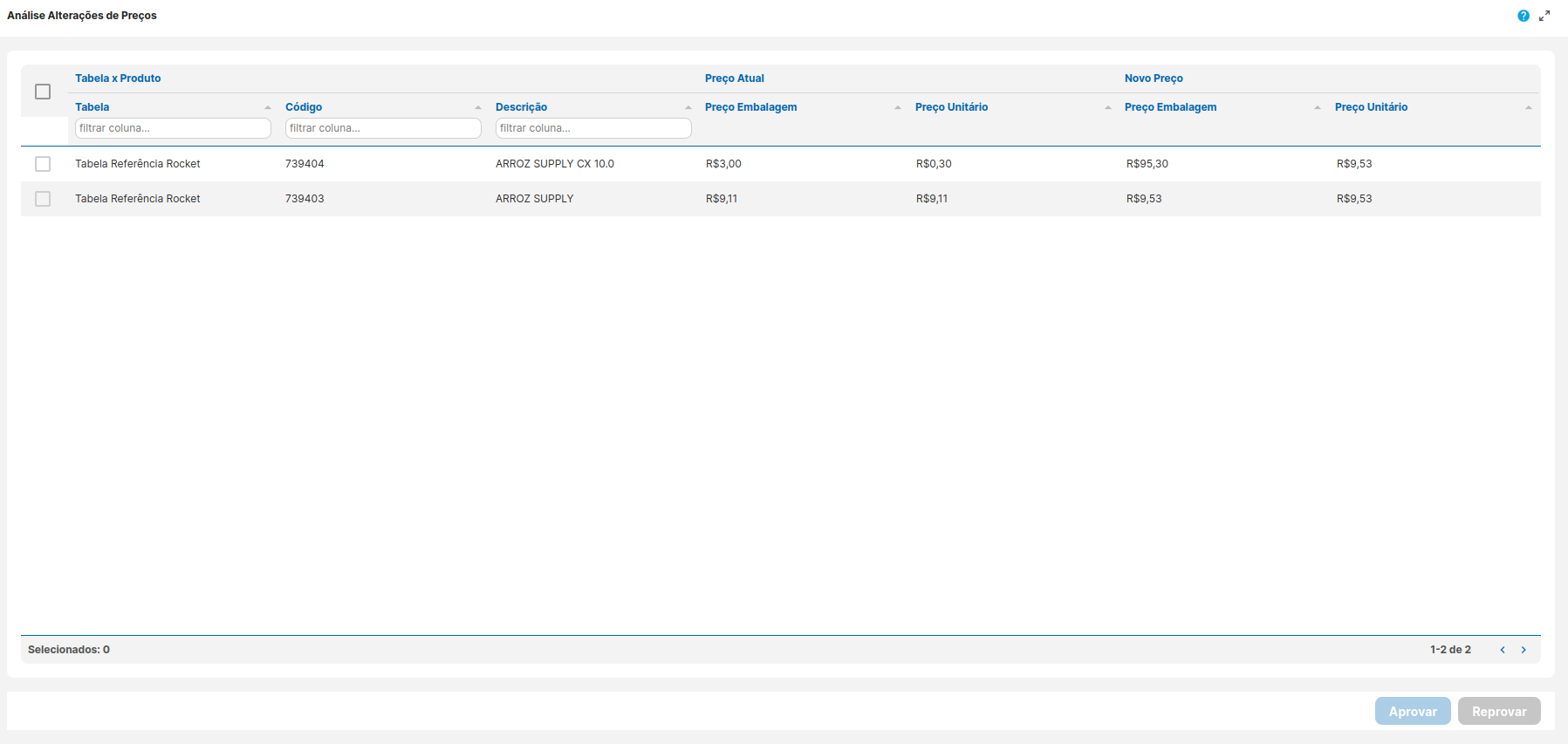Viewport: 1568px width, 744px height.
Task: Click the Descrição column header label
Action: point(521,107)
